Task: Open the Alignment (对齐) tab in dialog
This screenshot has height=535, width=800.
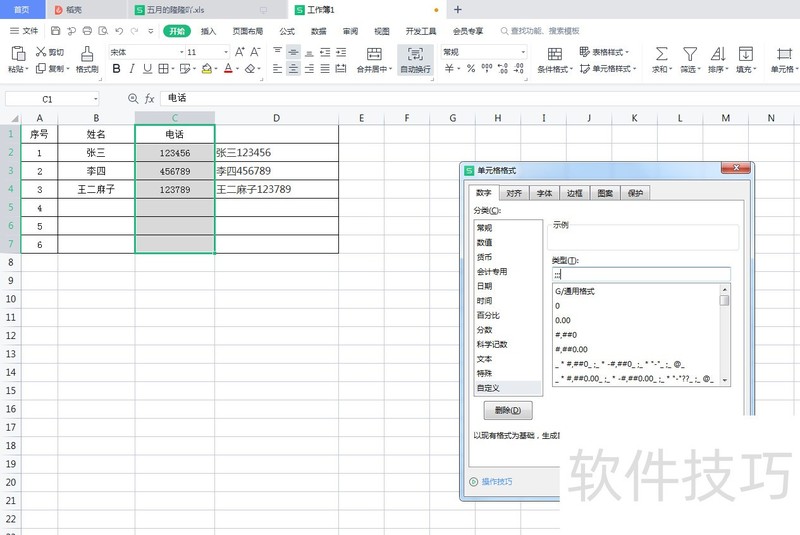Action: coord(514,193)
